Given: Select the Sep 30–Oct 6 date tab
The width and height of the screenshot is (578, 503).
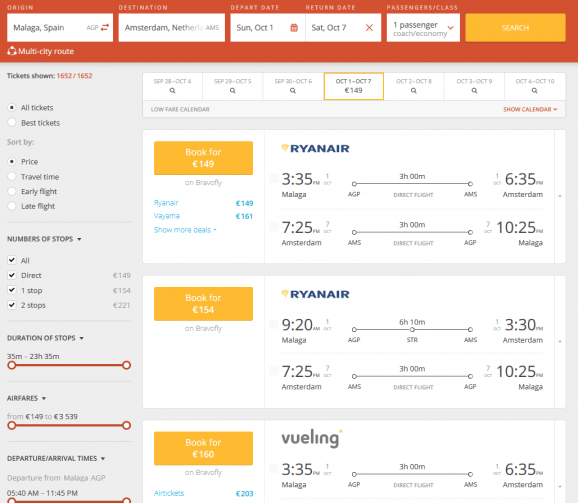Looking at the screenshot, I should pos(293,86).
